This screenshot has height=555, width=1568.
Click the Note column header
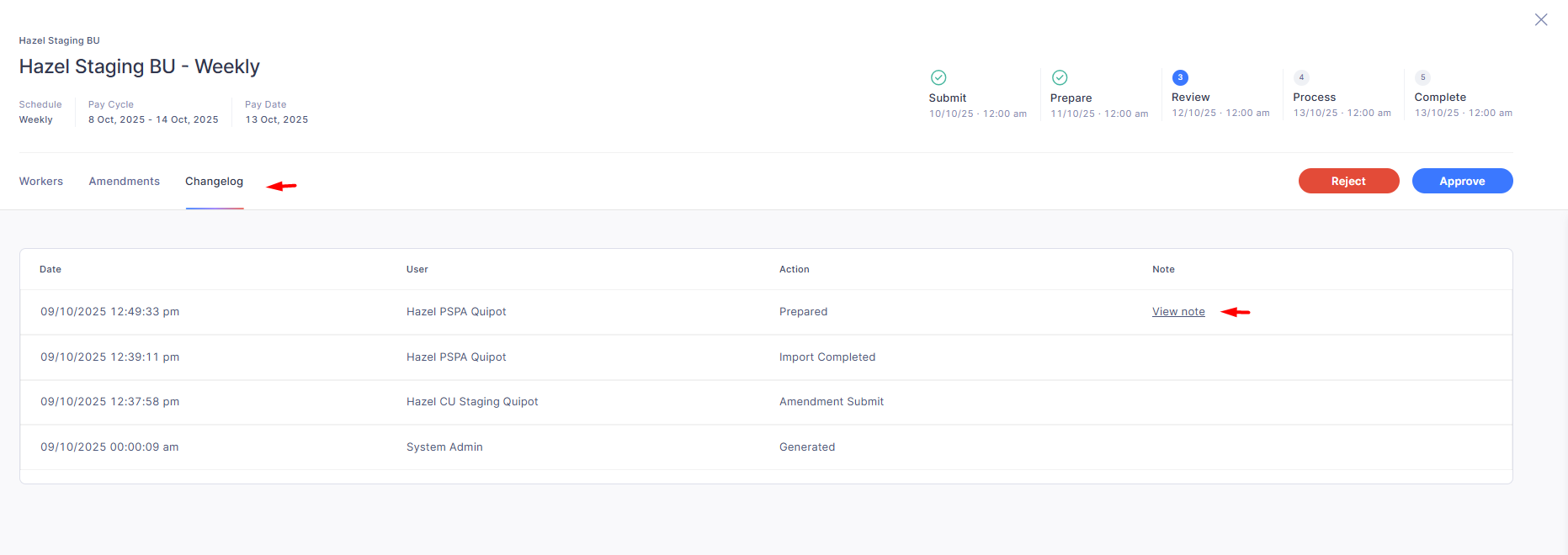point(1163,270)
